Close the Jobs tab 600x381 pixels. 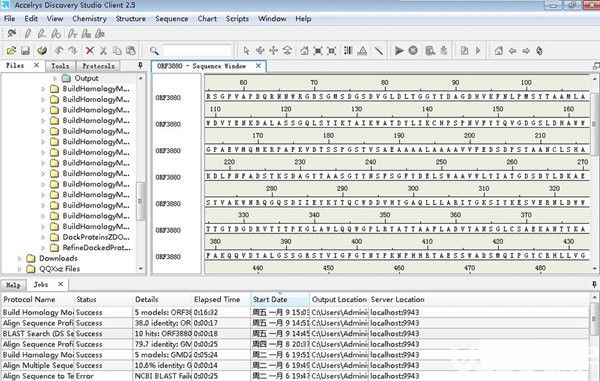coord(60,284)
